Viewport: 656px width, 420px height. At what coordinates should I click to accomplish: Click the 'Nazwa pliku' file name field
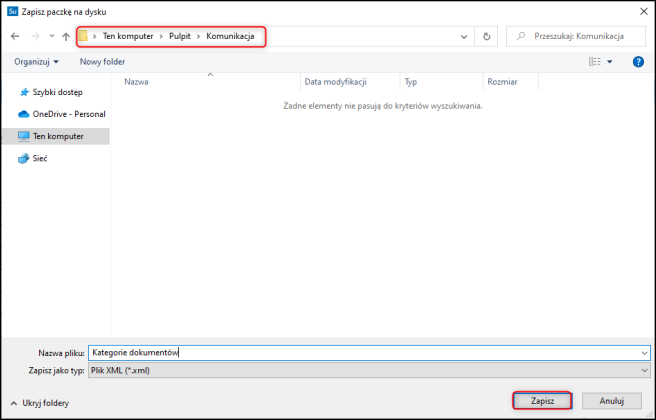coord(369,353)
